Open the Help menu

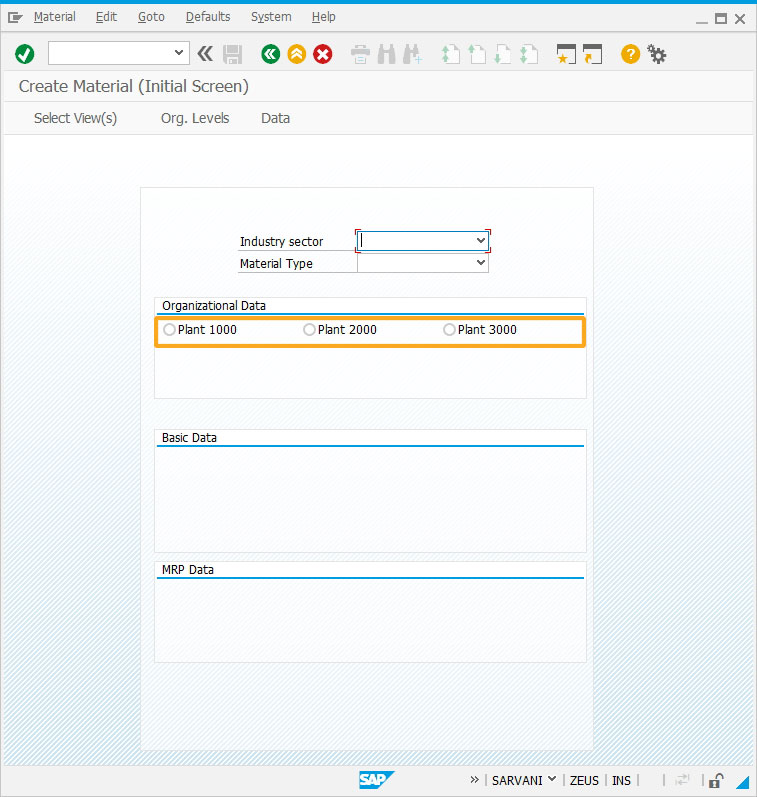pos(323,17)
